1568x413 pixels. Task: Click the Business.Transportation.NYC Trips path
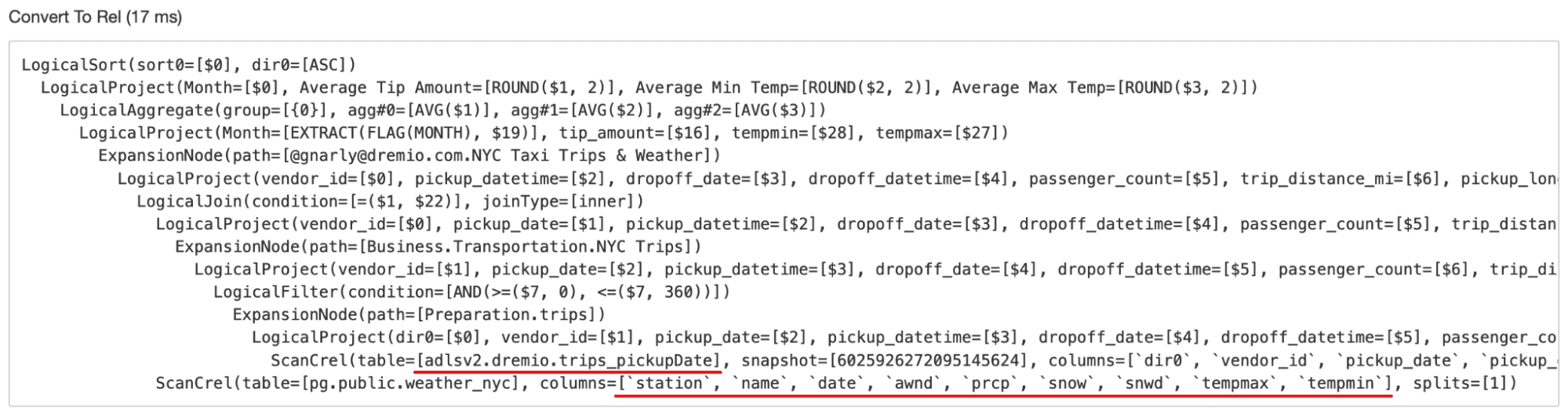click(x=530, y=246)
